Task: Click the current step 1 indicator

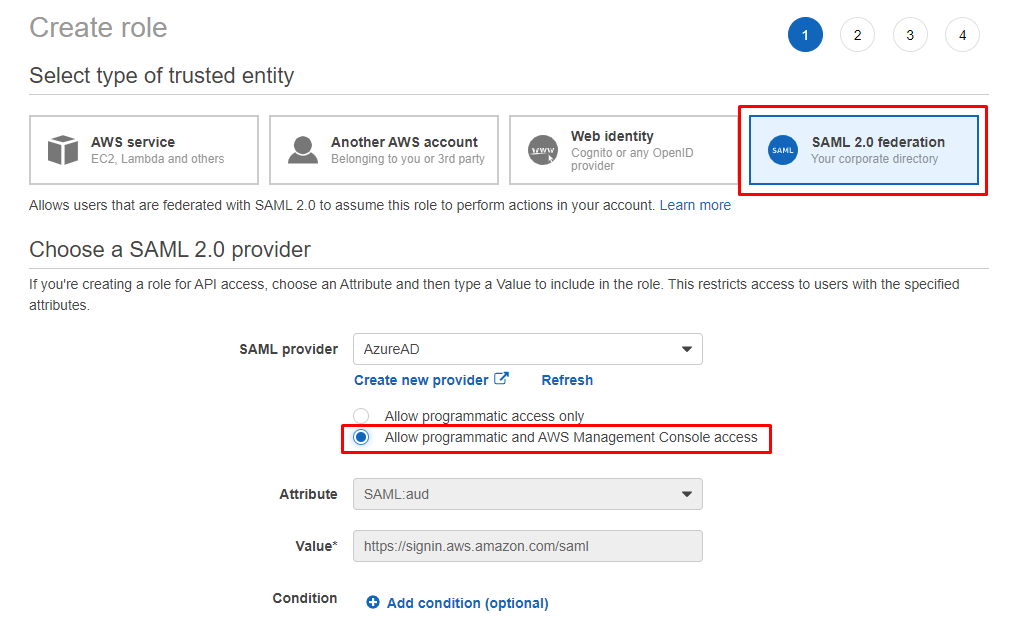Action: tap(805, 35)
